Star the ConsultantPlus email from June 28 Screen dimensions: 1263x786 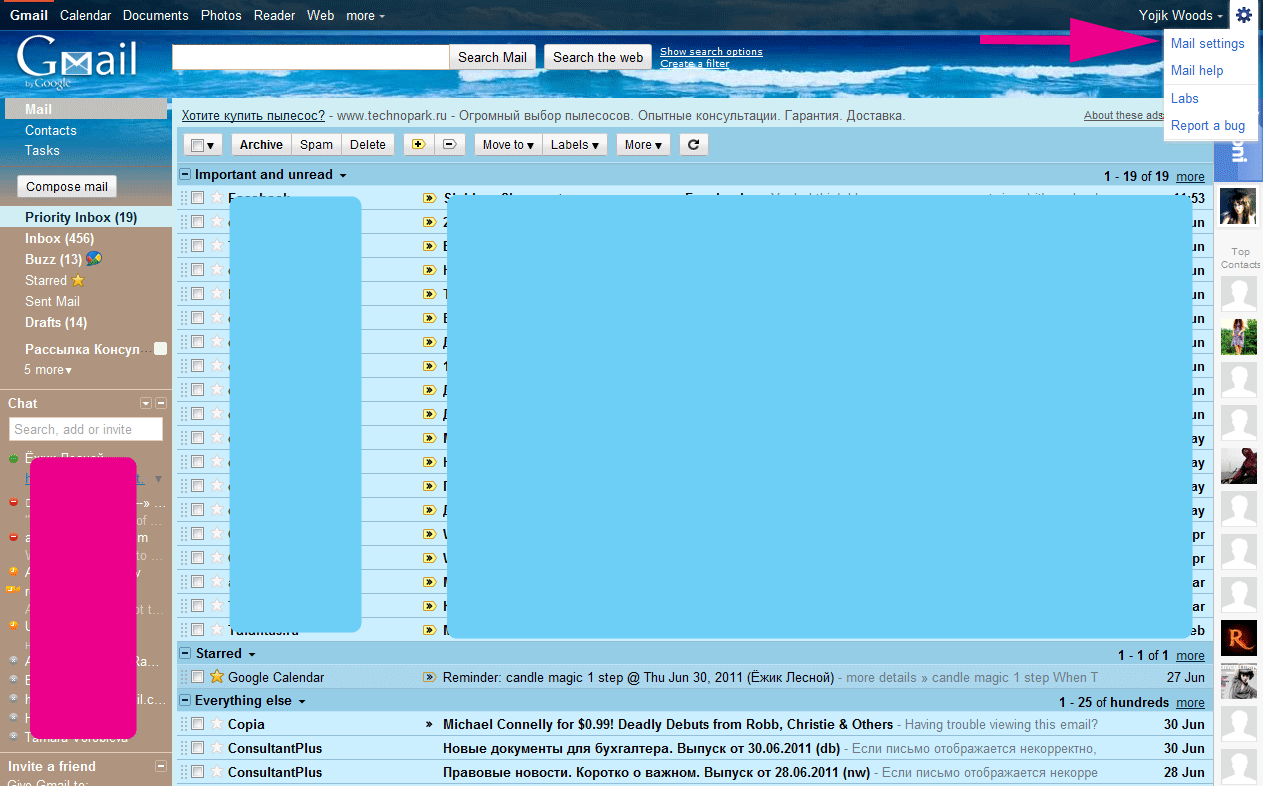pos(216,771)
